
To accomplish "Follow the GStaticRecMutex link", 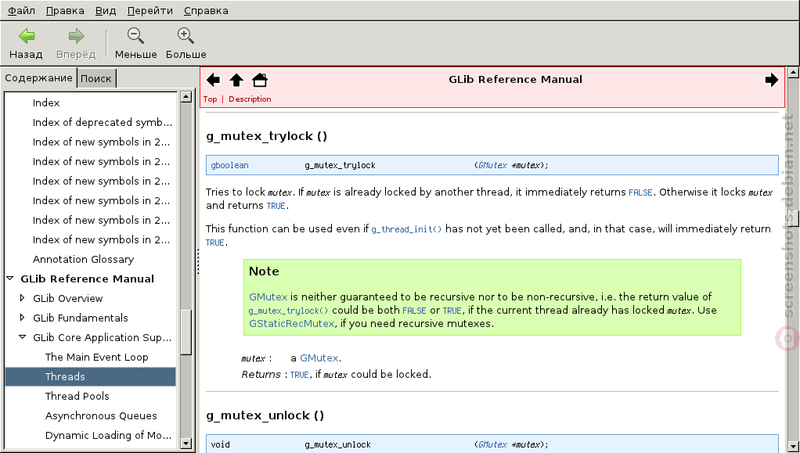I will click(291, 323).
